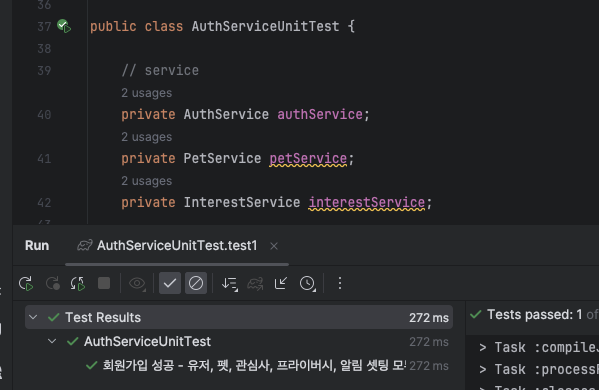This screenshot has width=599, height=390.
Task: Select AuthServiceUnitTest in the test tree
Action: click(147, 341)
